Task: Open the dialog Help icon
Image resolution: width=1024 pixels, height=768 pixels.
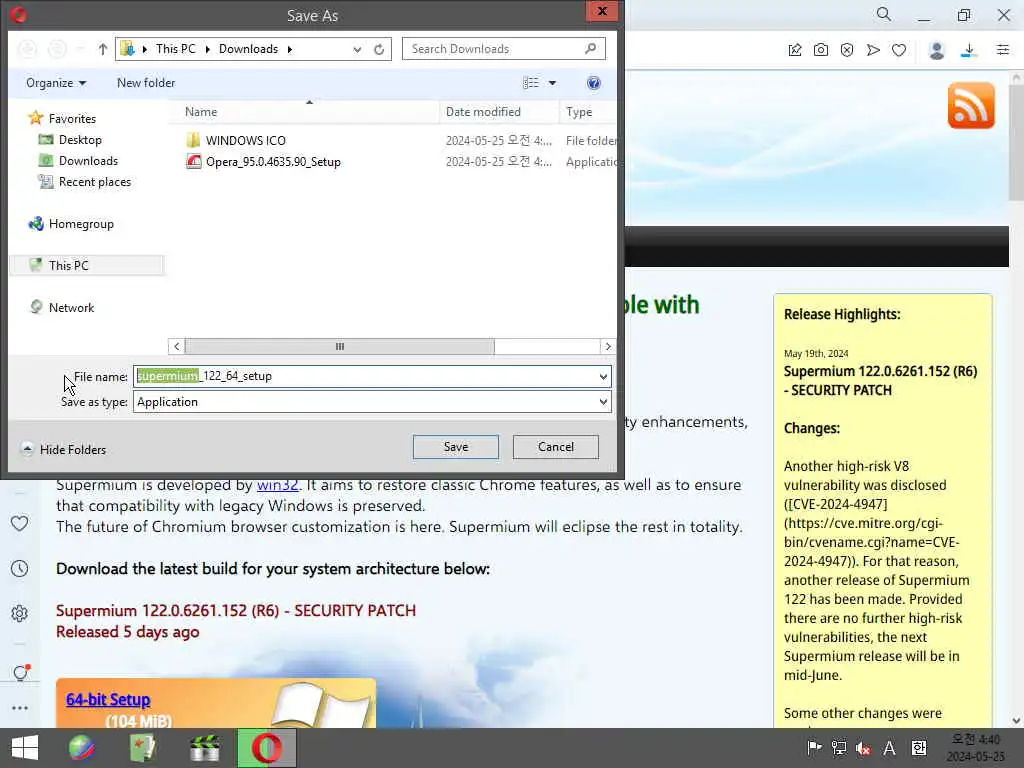Action: coord(594,83)
